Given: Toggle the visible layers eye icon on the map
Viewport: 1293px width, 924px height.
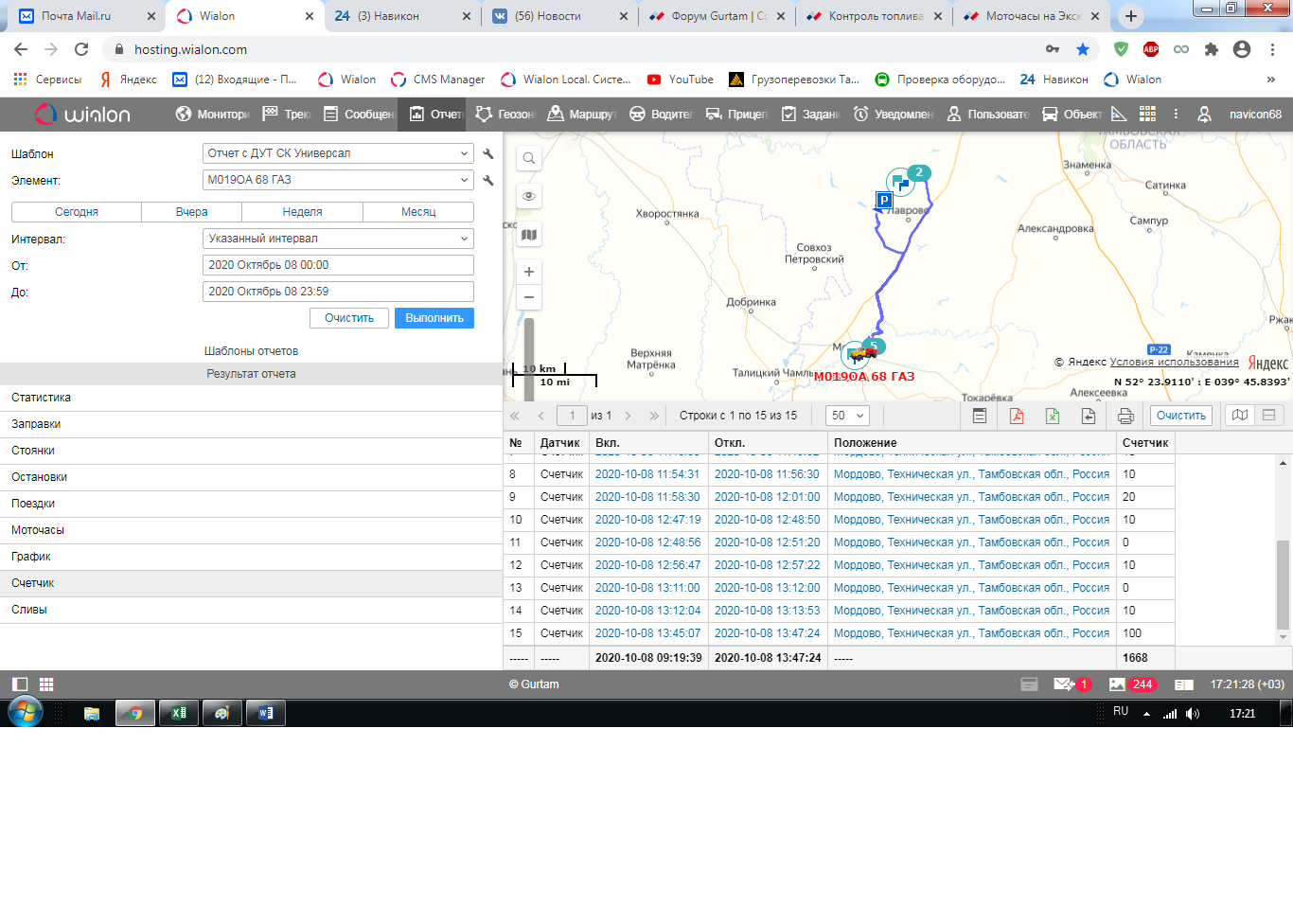Looking at the screenshot, I should (529, 196).
